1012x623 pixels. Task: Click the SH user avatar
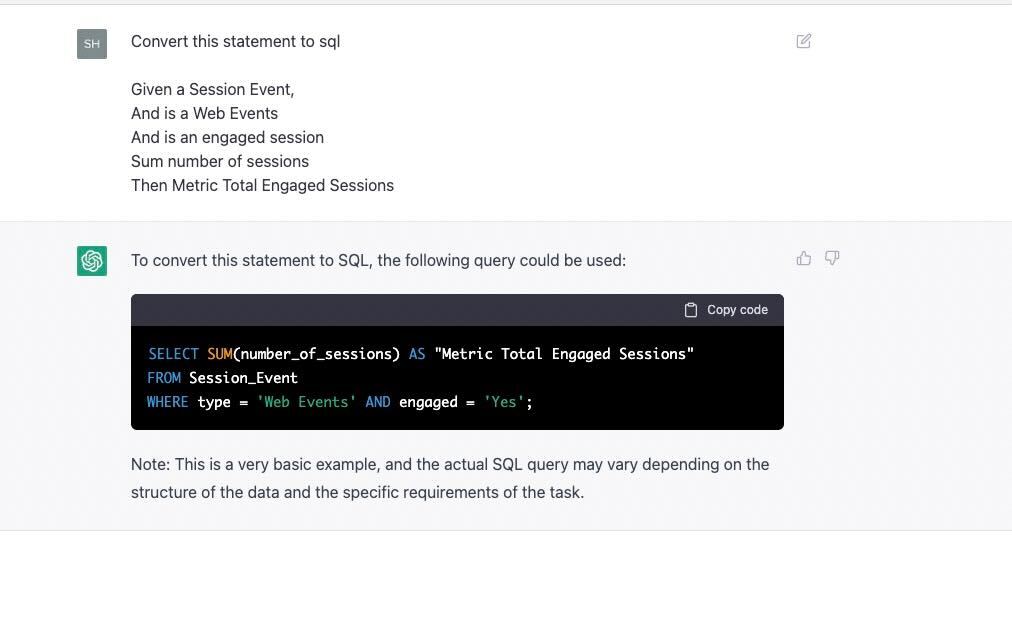(91, 43)
